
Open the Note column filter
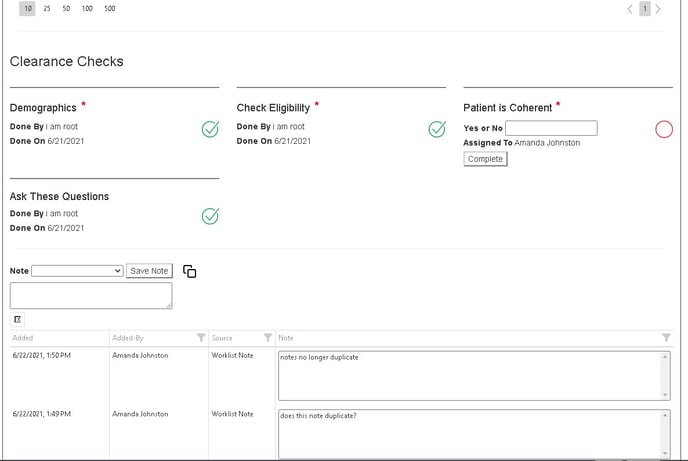coord(667,338)
